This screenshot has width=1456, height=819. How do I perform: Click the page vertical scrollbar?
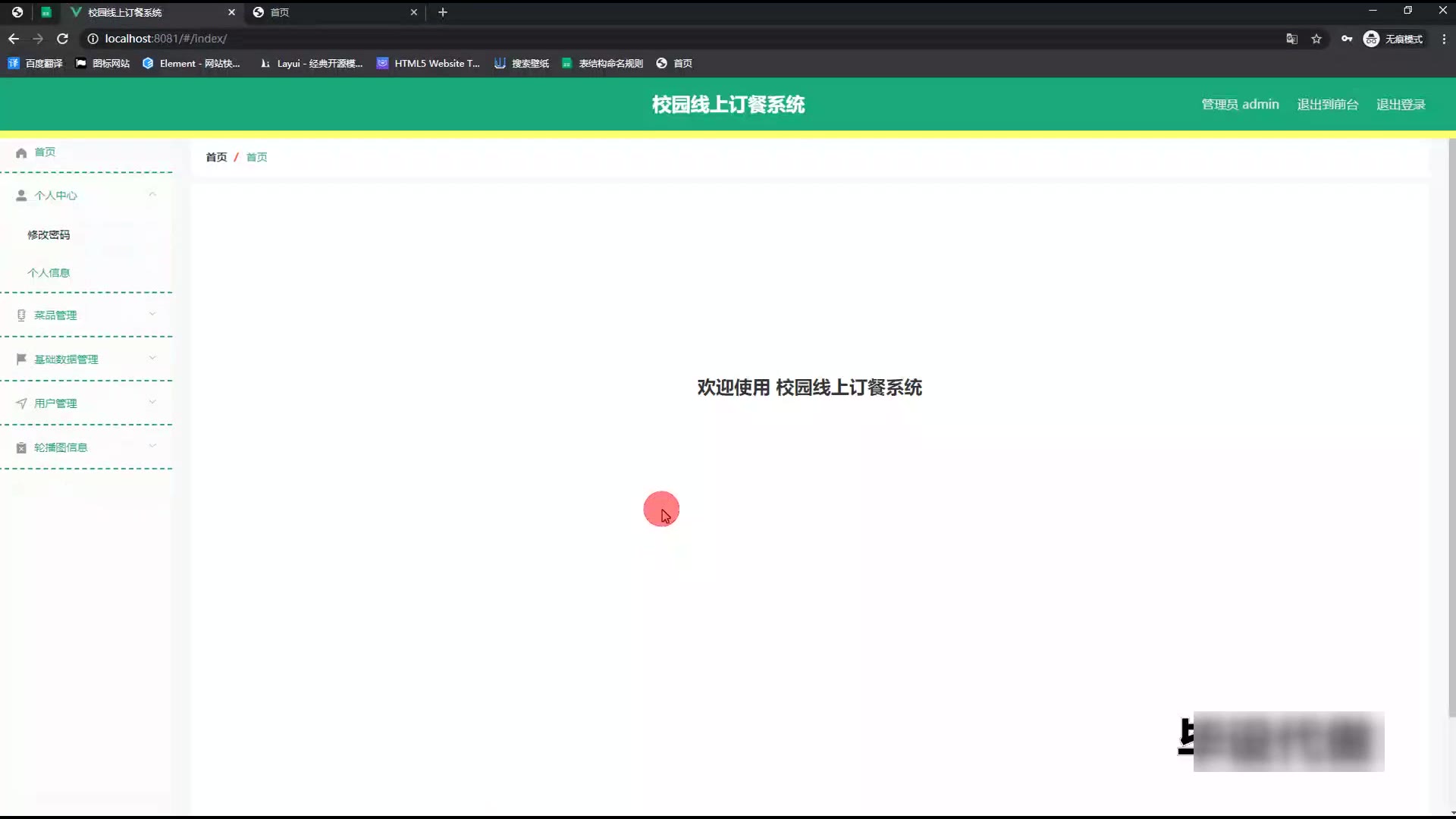(1451, 425)
